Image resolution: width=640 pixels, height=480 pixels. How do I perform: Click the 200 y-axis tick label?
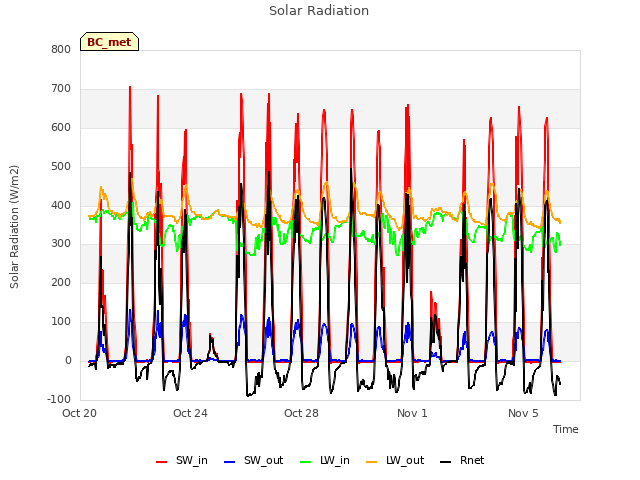pos(61,282)
